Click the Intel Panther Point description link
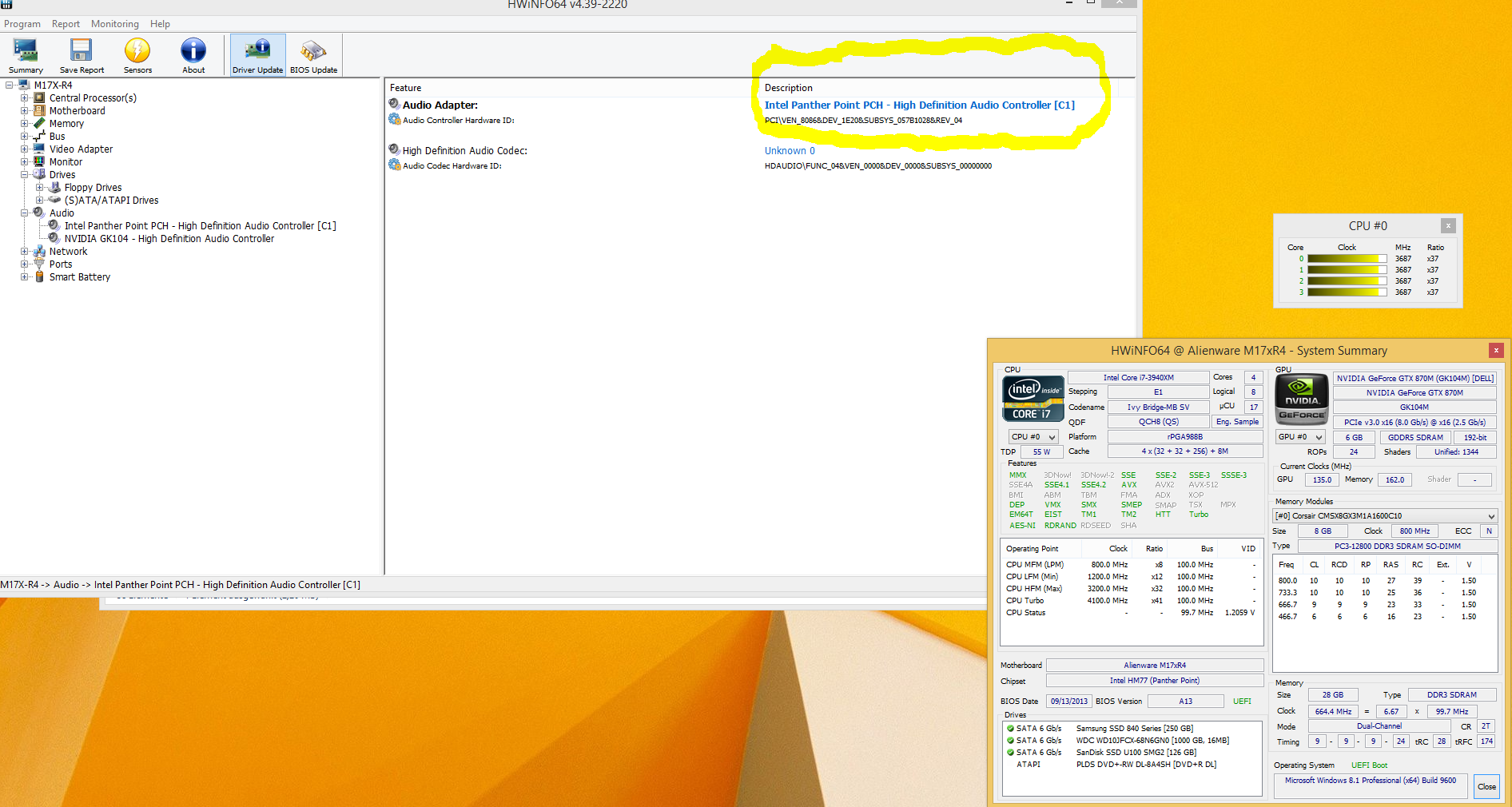Screen dimensions: 1512x807 click(x=919, y=105)
